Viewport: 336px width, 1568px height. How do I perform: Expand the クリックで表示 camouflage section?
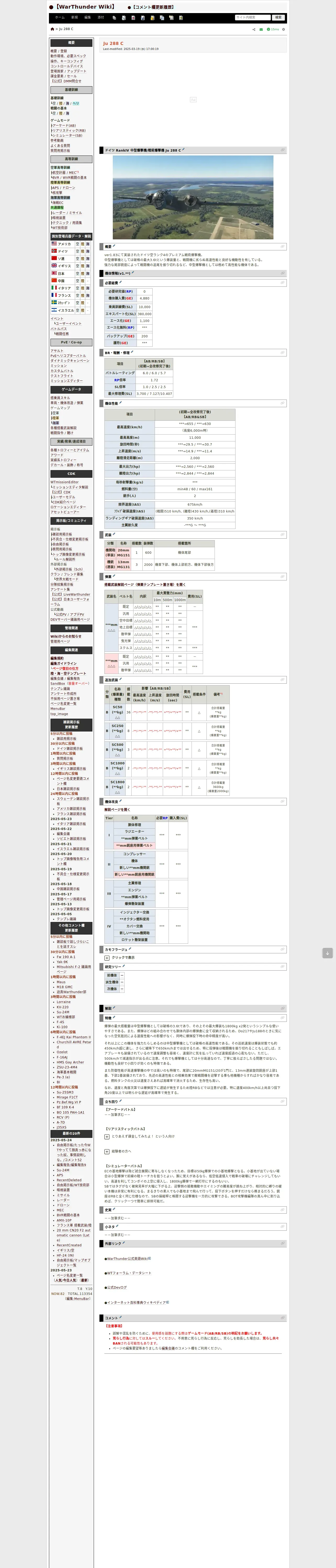coord(107,958)
